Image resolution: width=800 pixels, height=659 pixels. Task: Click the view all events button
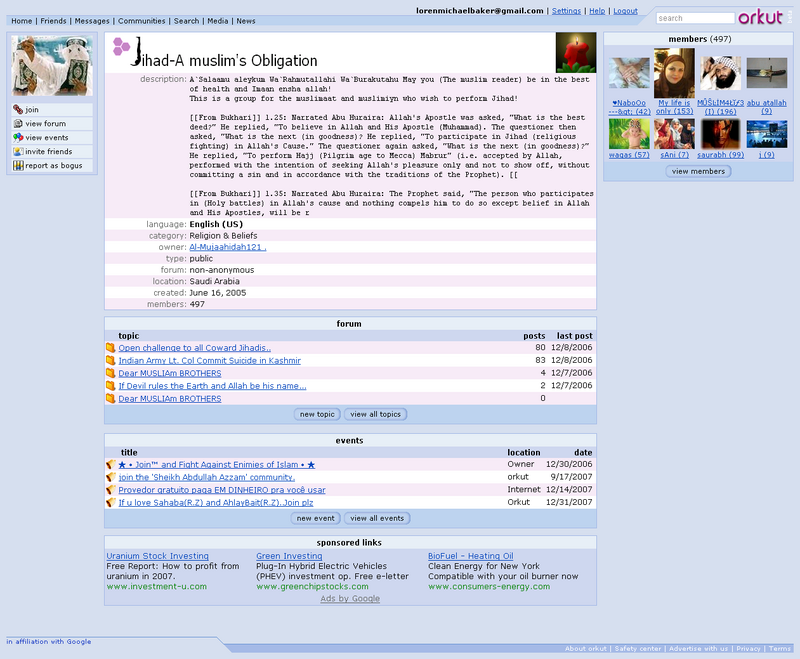(377, 518)
